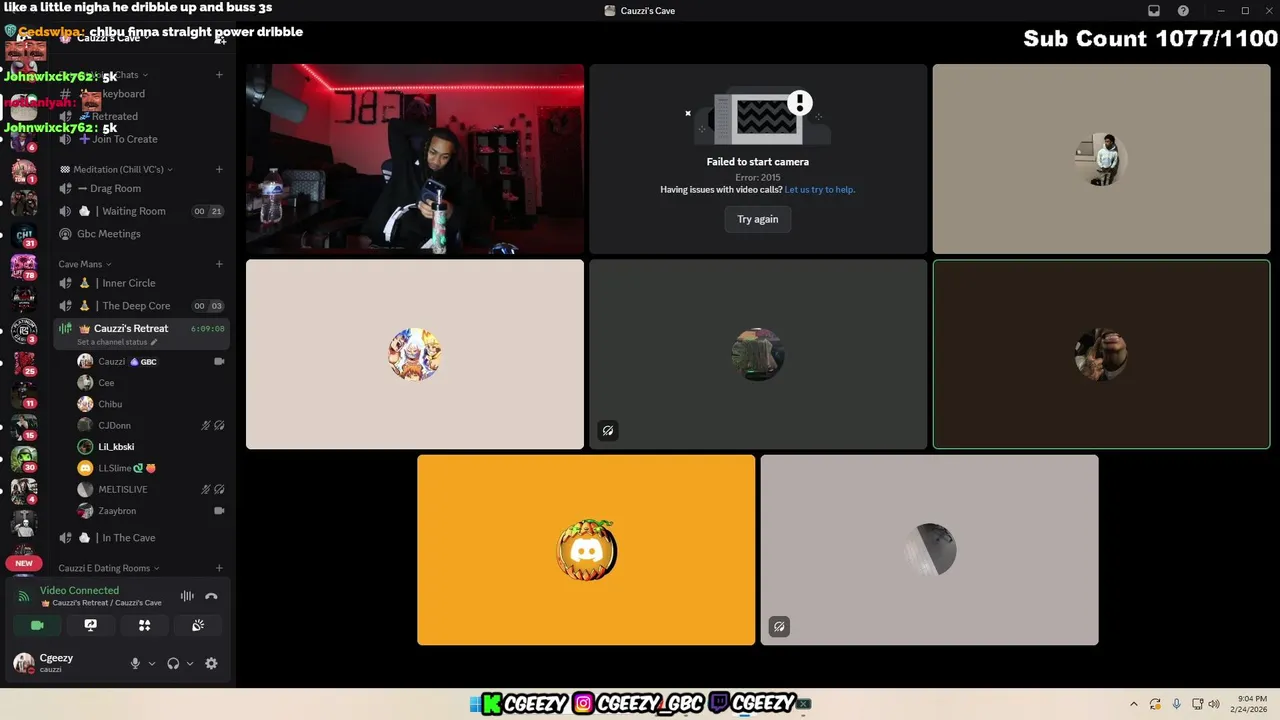Open the taskbar volume speaker icon
This screenshot has height=720, width=1280.
click(x=1214, y=704)
